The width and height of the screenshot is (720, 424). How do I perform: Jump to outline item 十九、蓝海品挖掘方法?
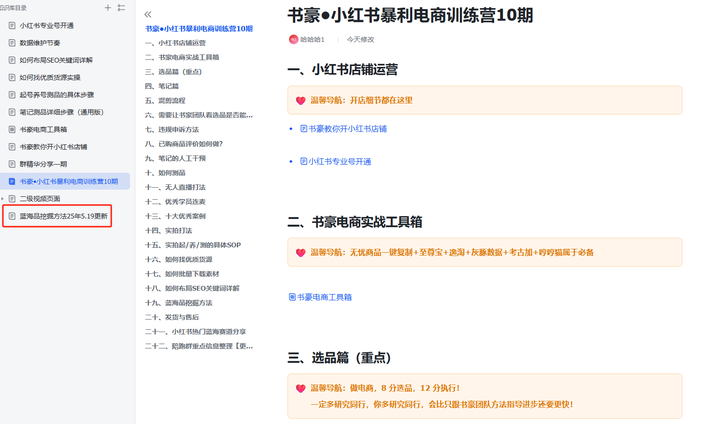pyautogui.click(x=179, y=303)
